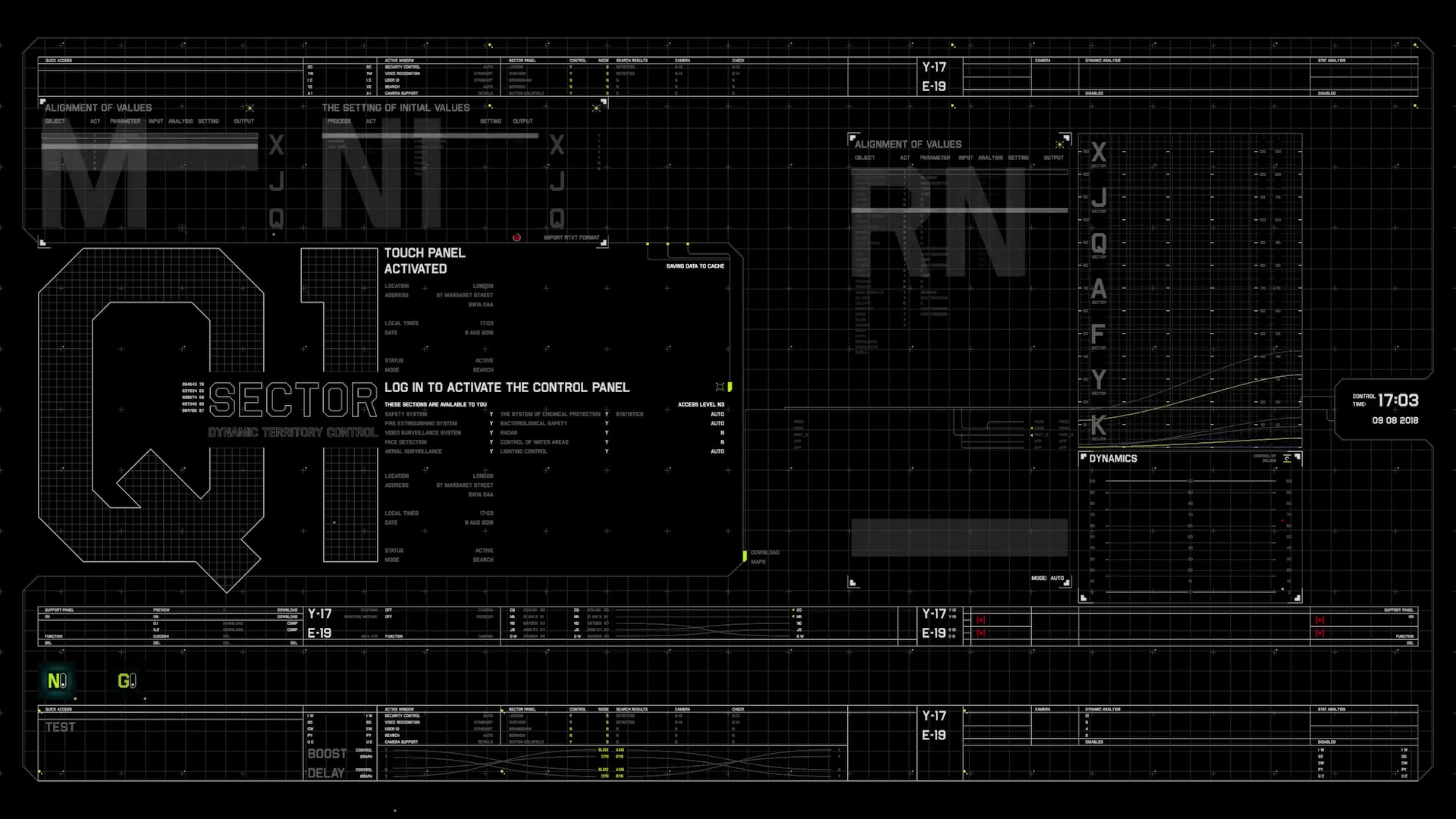Click gray bar under Setting of Initial Values headers
The image size is (1456, 819).
(x=430, y=136)
